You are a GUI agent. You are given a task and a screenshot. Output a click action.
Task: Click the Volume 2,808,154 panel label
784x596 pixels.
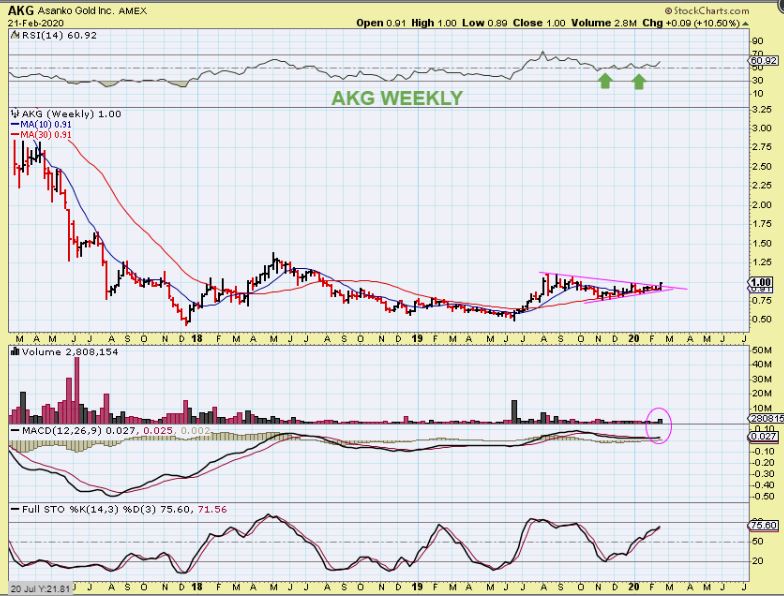[x=70, y=352]
